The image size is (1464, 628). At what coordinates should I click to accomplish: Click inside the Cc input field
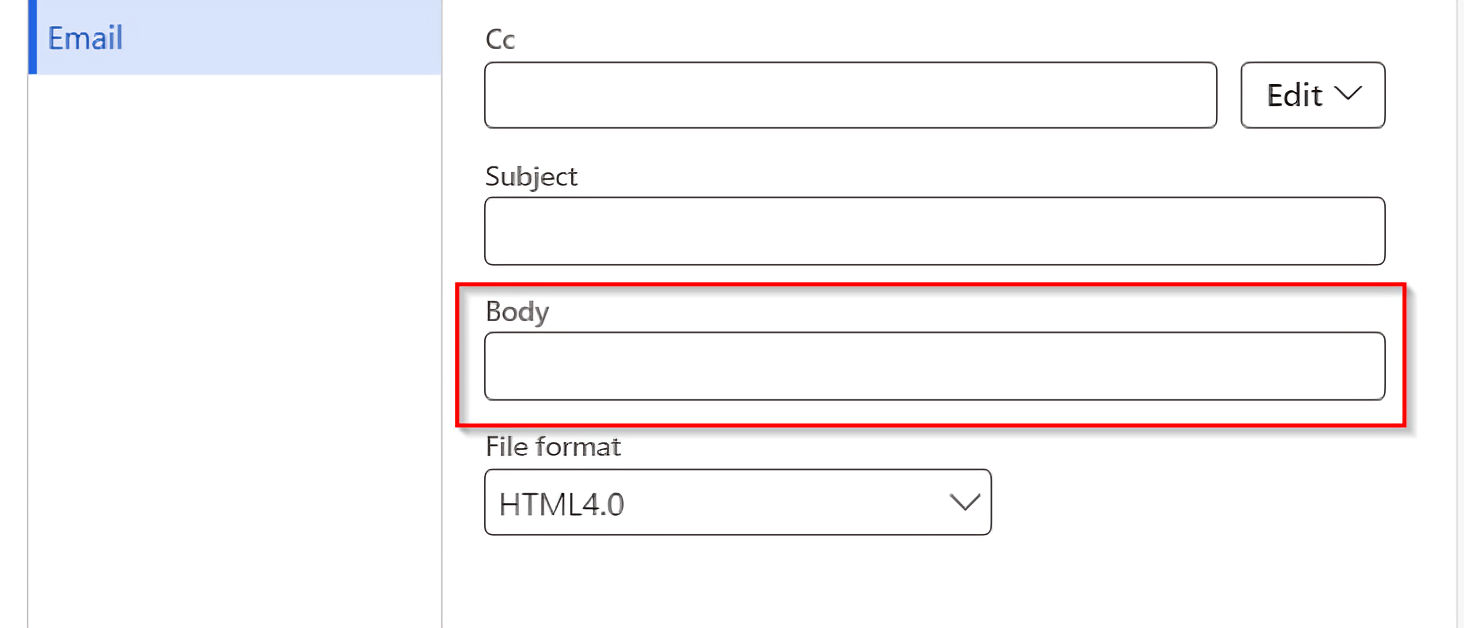coord(850,95)
